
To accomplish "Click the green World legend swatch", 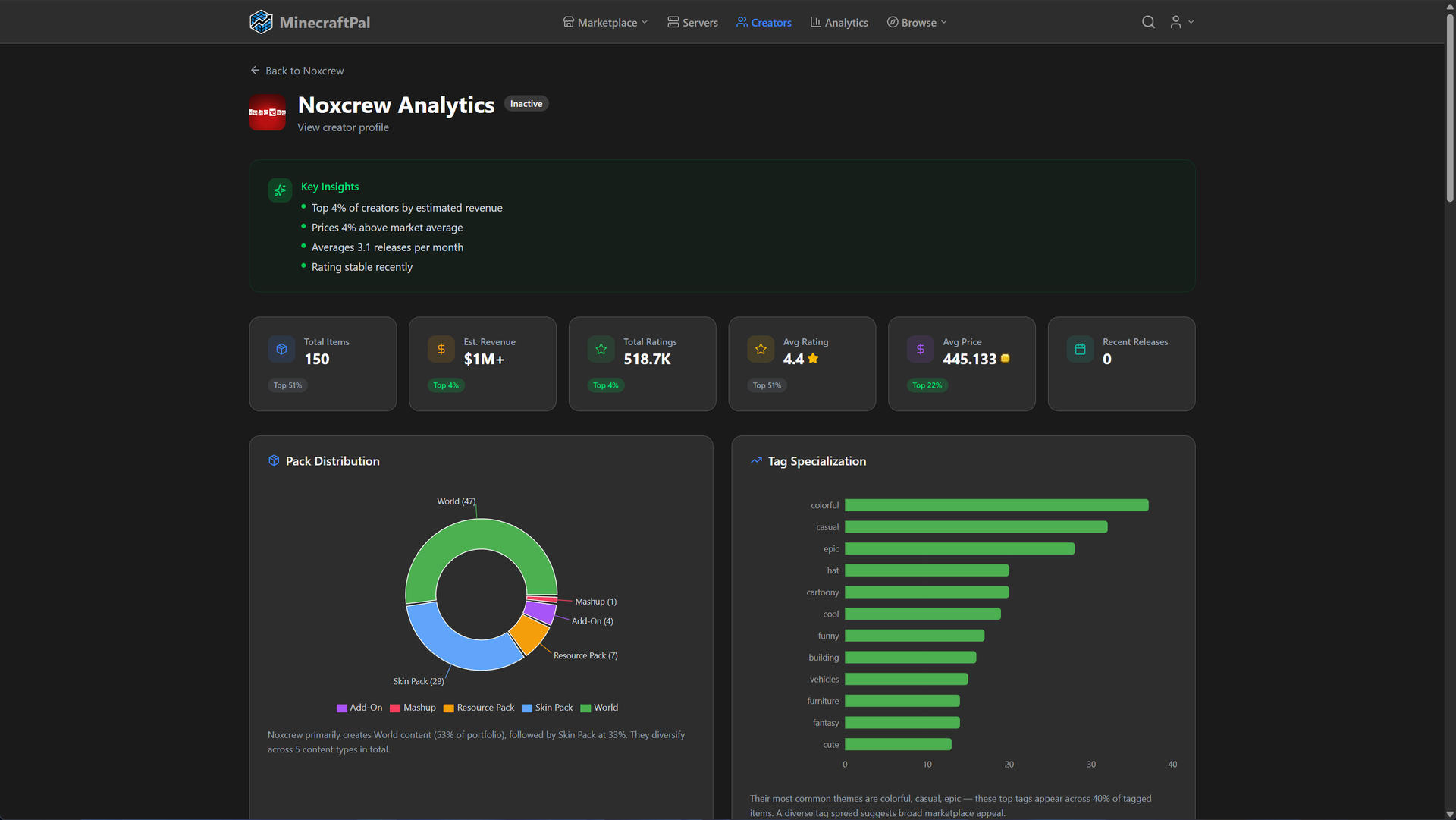I will click(x=585, y=708).
